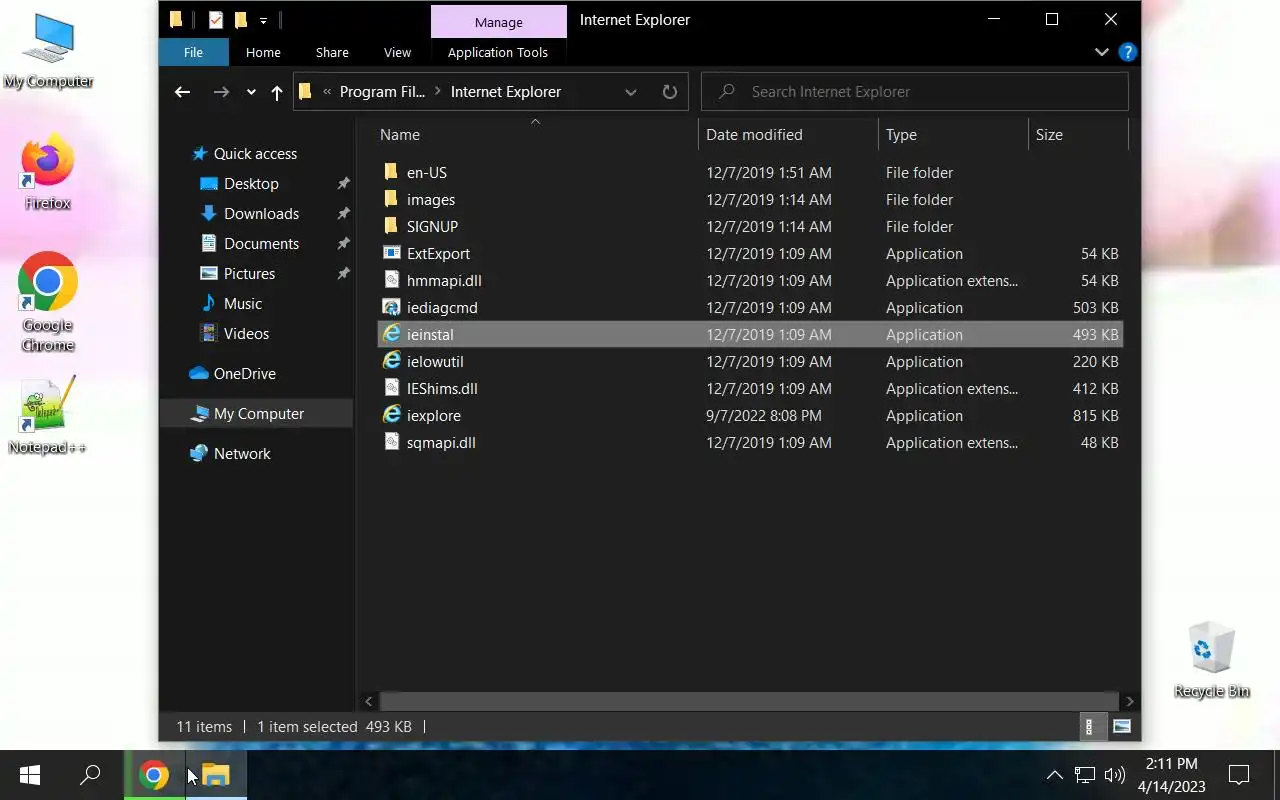This screenshot has width=1280, height=800.
Task: Unpin Documents from Quick access
Action: [343, 244]
